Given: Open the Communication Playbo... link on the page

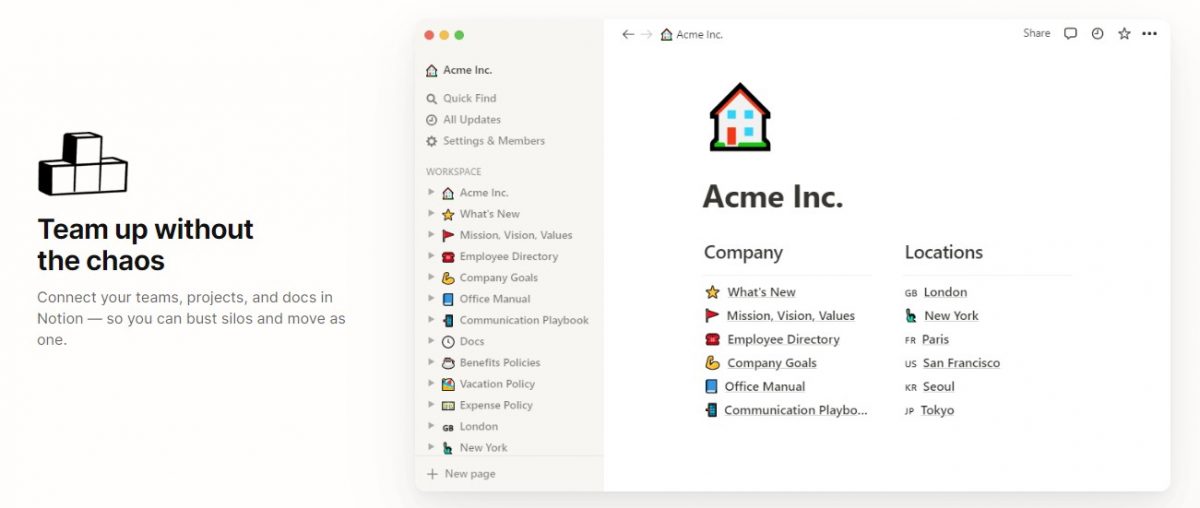Looking at the screenshot, I should click(796, 411).
